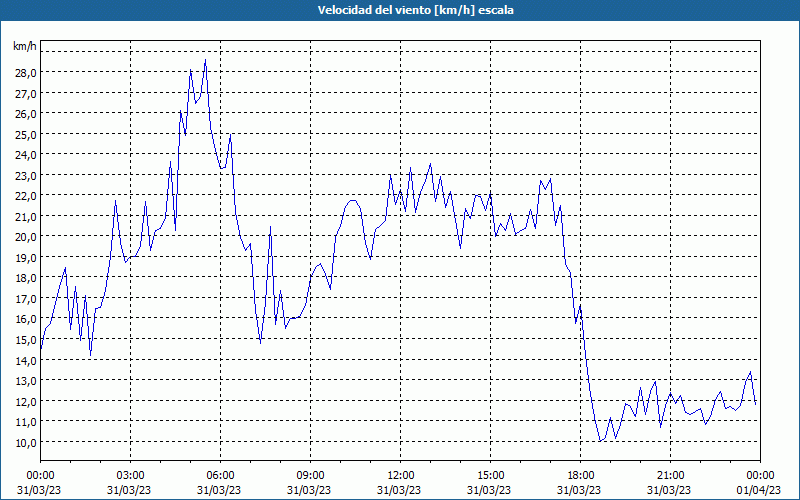Click the 14,0 y-axis value
The height and width of the screenshot is (500, 800).
(26, 360)
